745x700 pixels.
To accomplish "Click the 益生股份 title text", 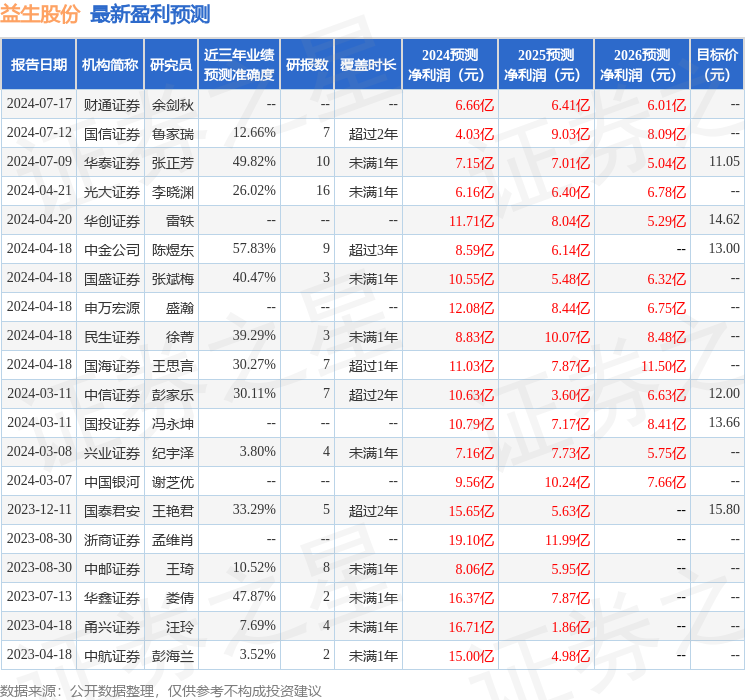I will coord(40,14).
